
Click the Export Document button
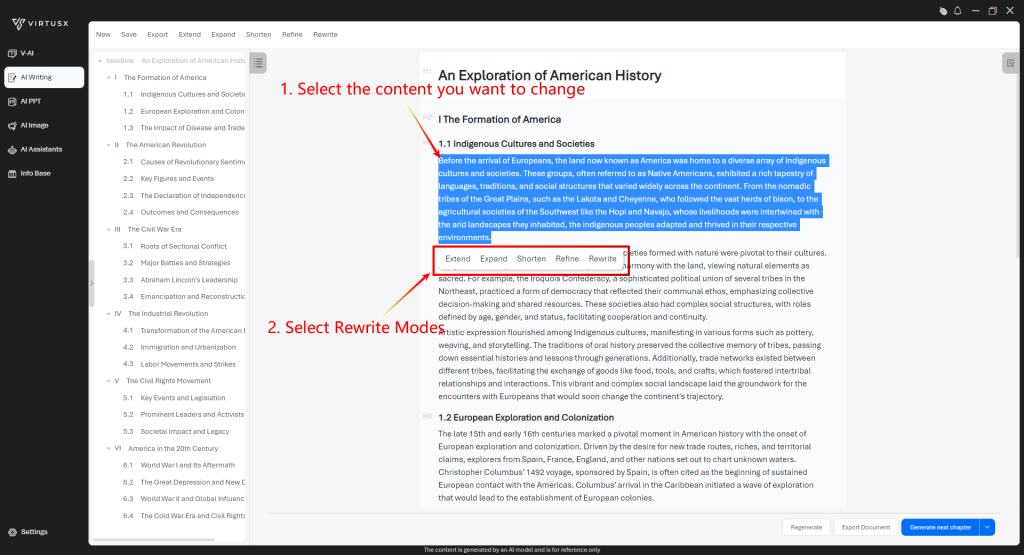(x=865, y=527)
